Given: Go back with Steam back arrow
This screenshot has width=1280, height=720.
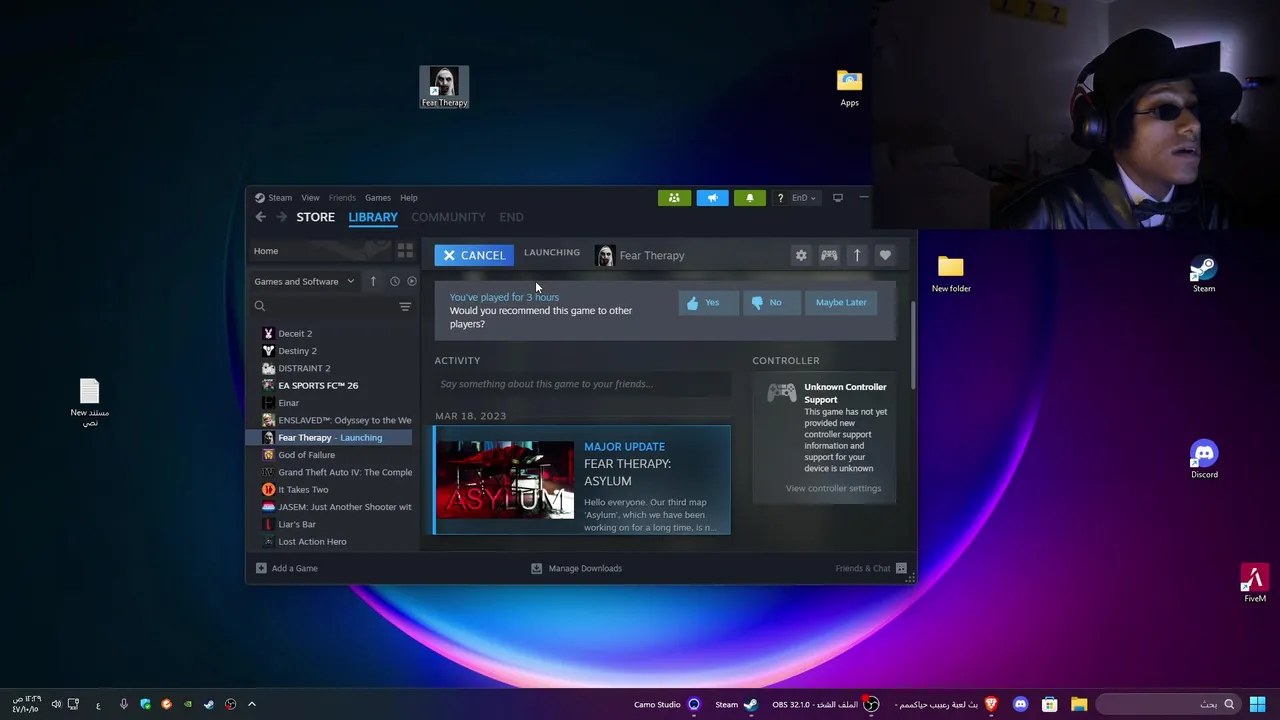Looking at the screenshot, I should (261, 217).
